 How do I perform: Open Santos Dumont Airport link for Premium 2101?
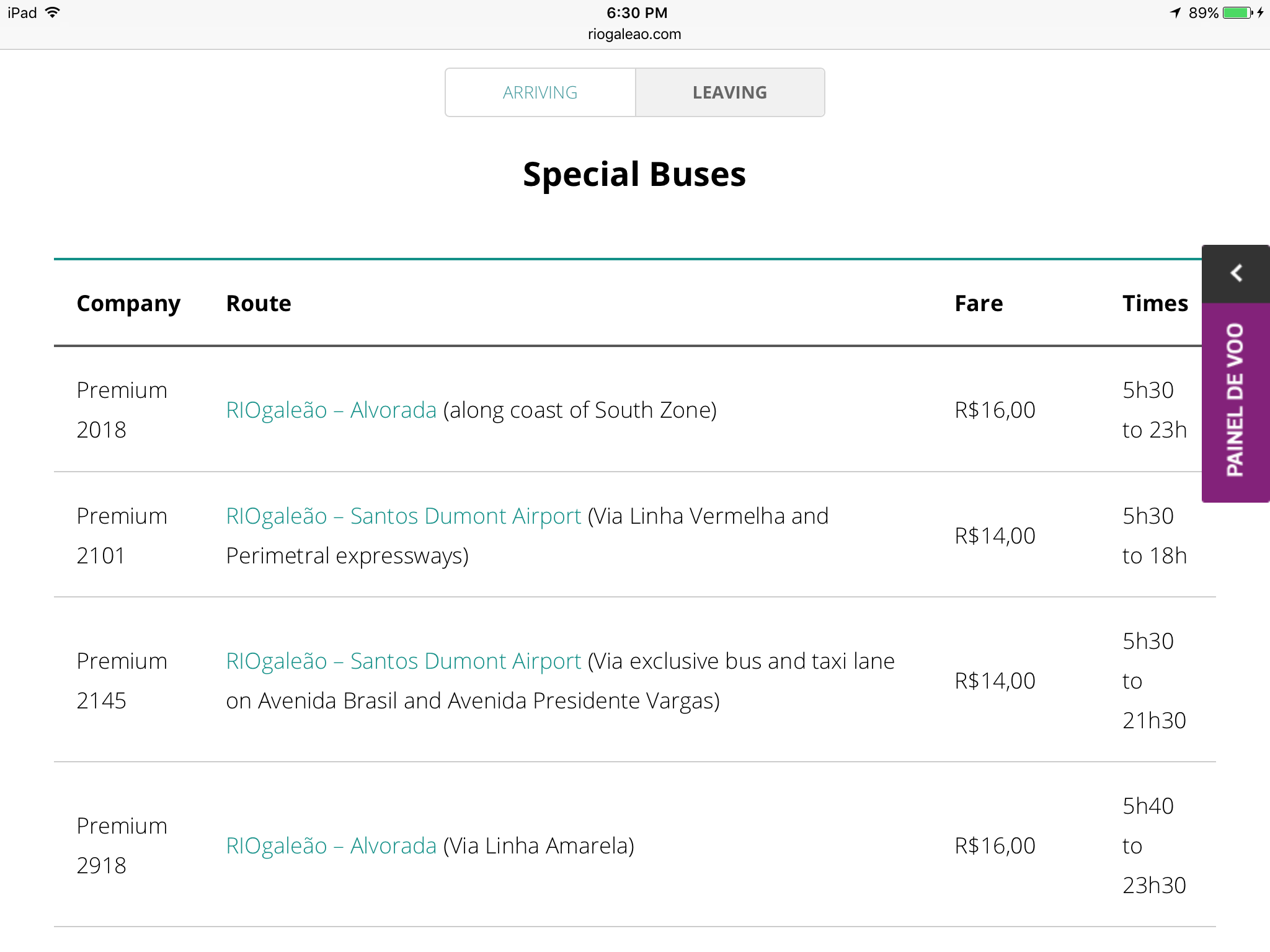point(404,516)
